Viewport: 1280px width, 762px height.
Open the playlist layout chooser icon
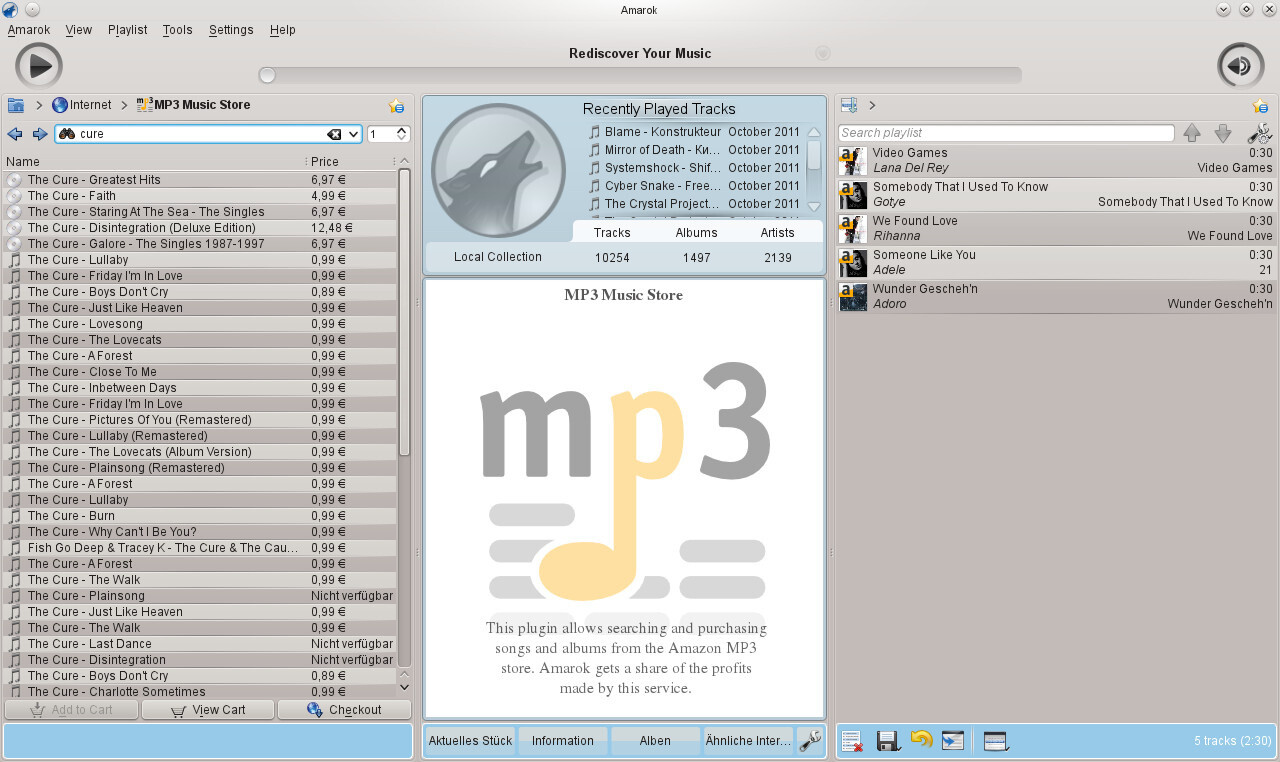pos(996,741)
